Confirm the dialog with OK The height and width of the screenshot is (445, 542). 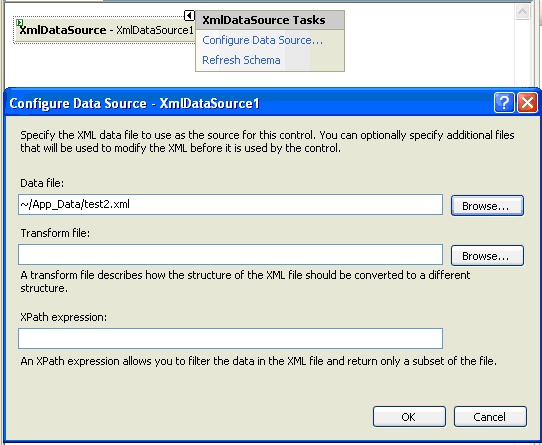pyautogui.click(x=409, y=417)
